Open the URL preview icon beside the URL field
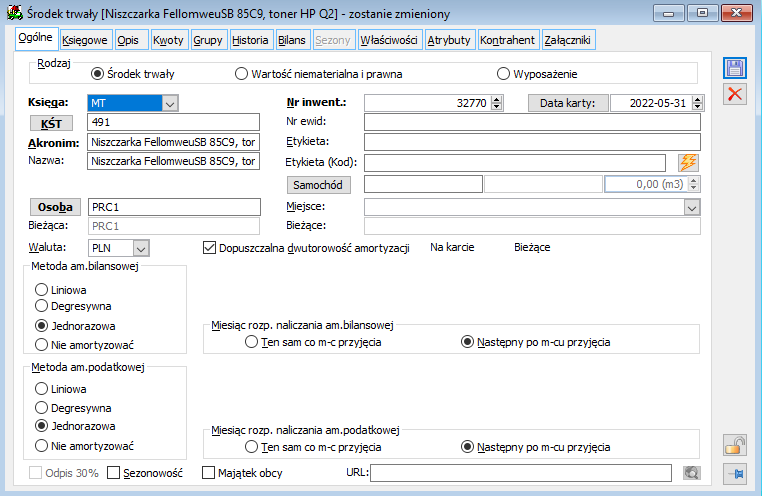Screen dimensions: 762x496 692,473
